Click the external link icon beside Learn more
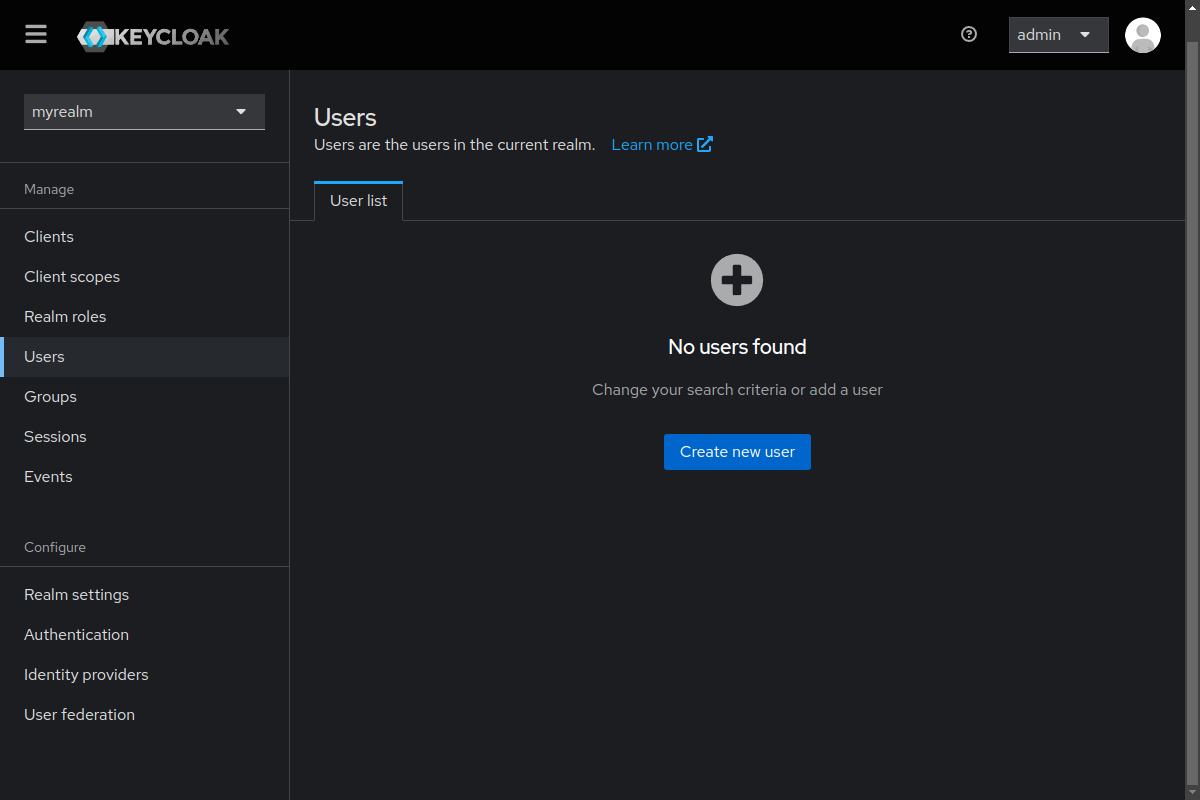Viewport: 1200px width, 800px height. pos(705,144)
